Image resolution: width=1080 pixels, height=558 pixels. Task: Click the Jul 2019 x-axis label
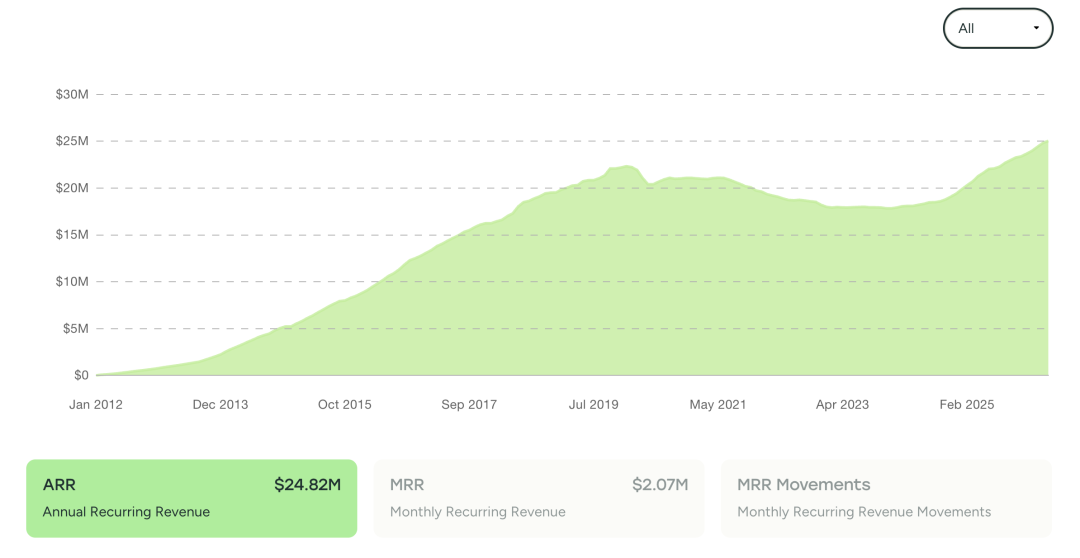pos(594,405)
